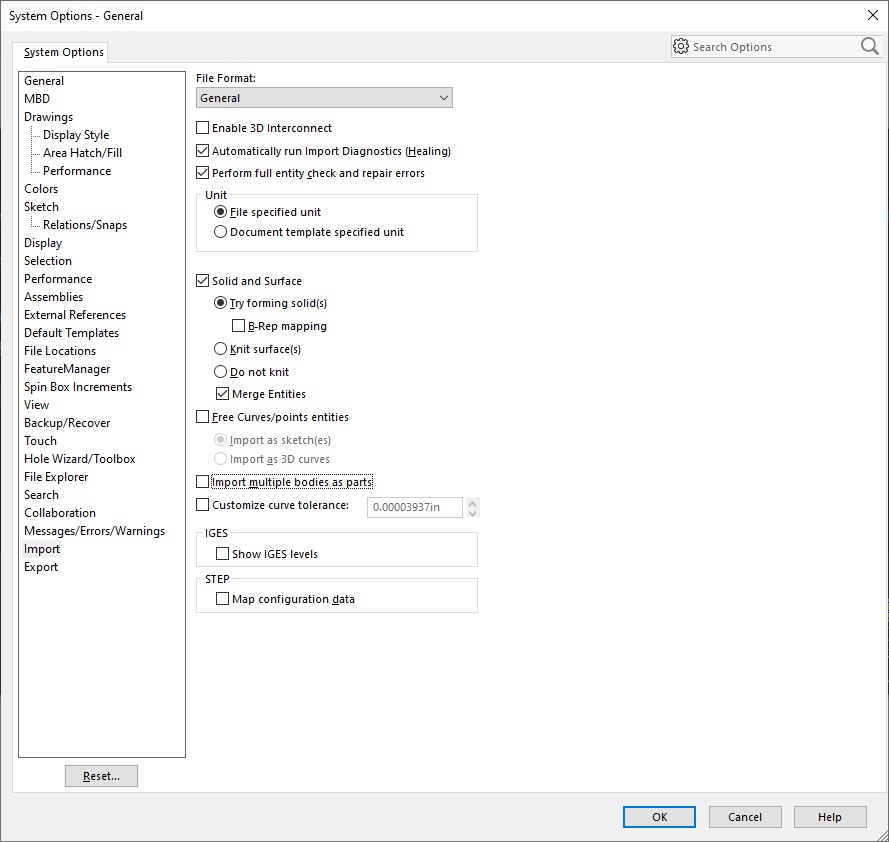Select Display Style under Drawings

click(x=76, y=135)
